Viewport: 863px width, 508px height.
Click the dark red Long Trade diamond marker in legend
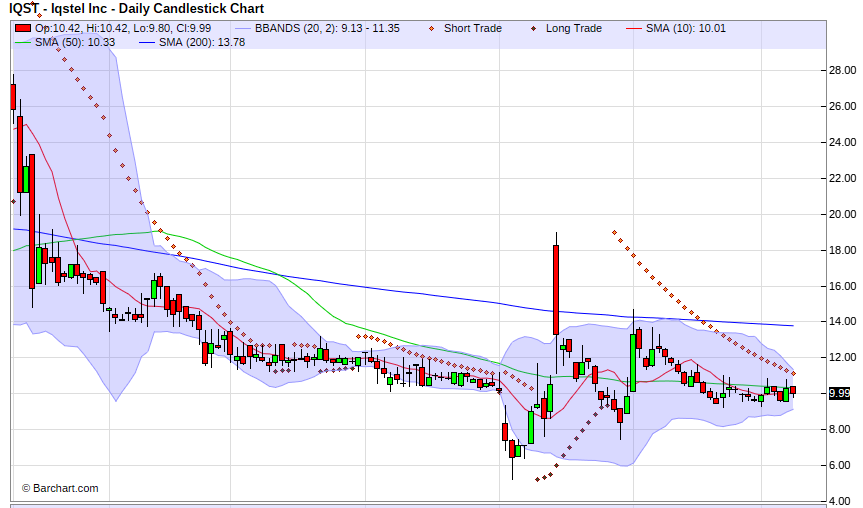coord(533,28)
